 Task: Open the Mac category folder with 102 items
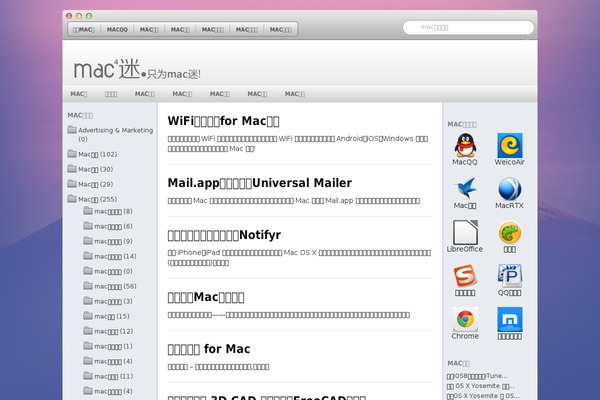tap(92, 154)
